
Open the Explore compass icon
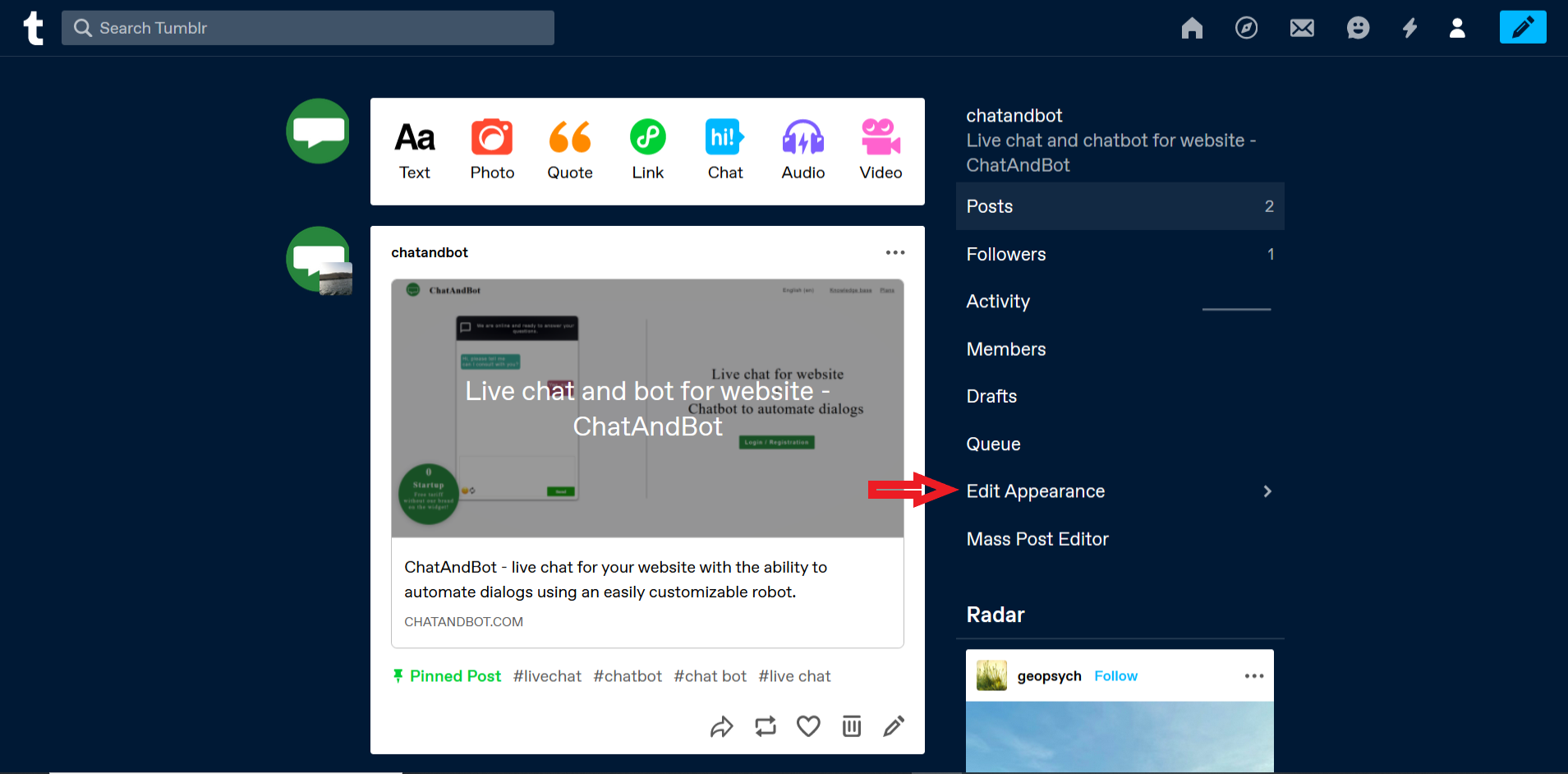tap(1246, 28)
